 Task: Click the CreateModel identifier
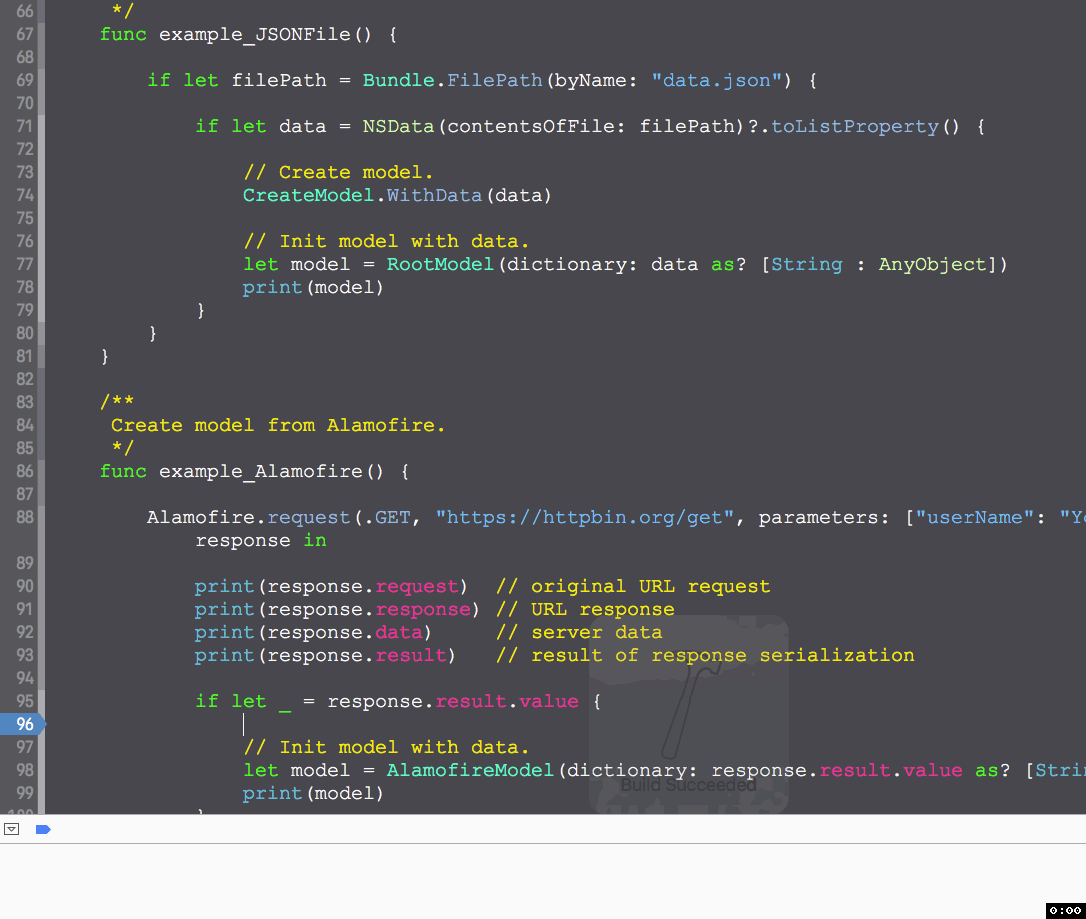308,195
